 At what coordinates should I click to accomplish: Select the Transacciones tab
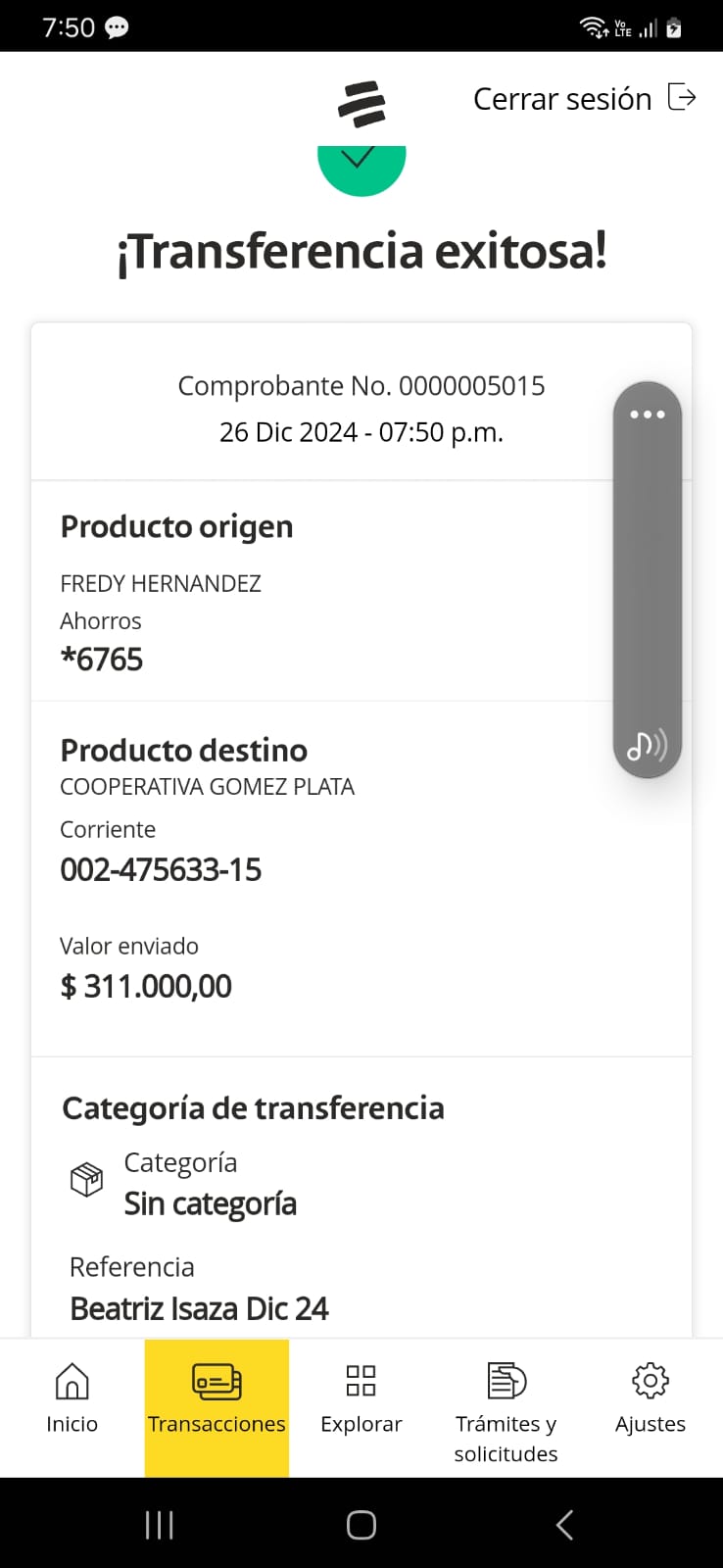click(217, 1398)
